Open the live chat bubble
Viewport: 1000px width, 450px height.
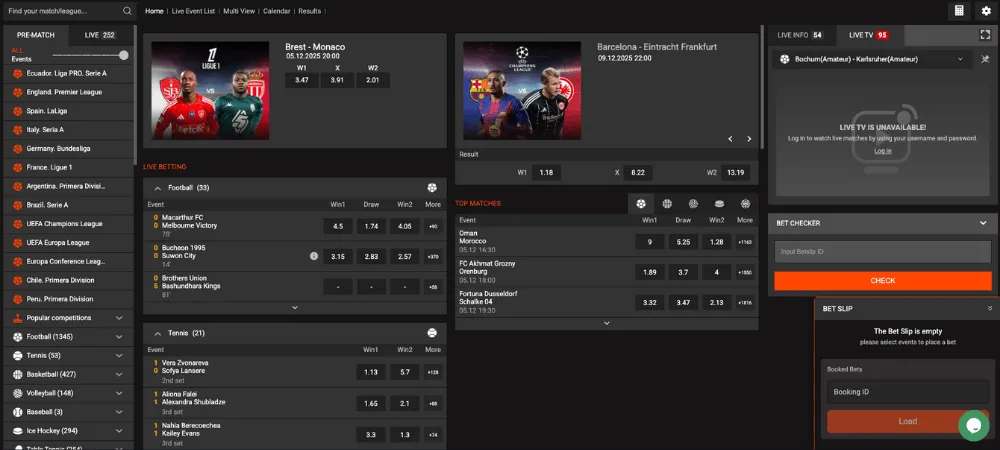(x=973, y=424)
